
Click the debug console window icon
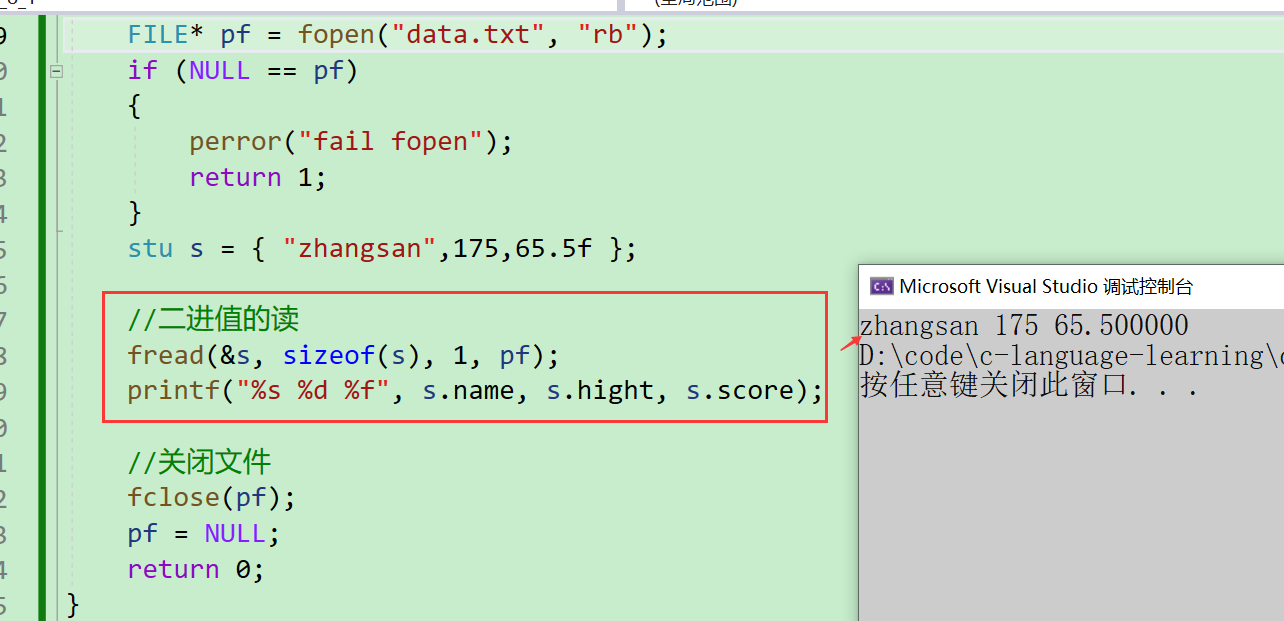point(881,286)
